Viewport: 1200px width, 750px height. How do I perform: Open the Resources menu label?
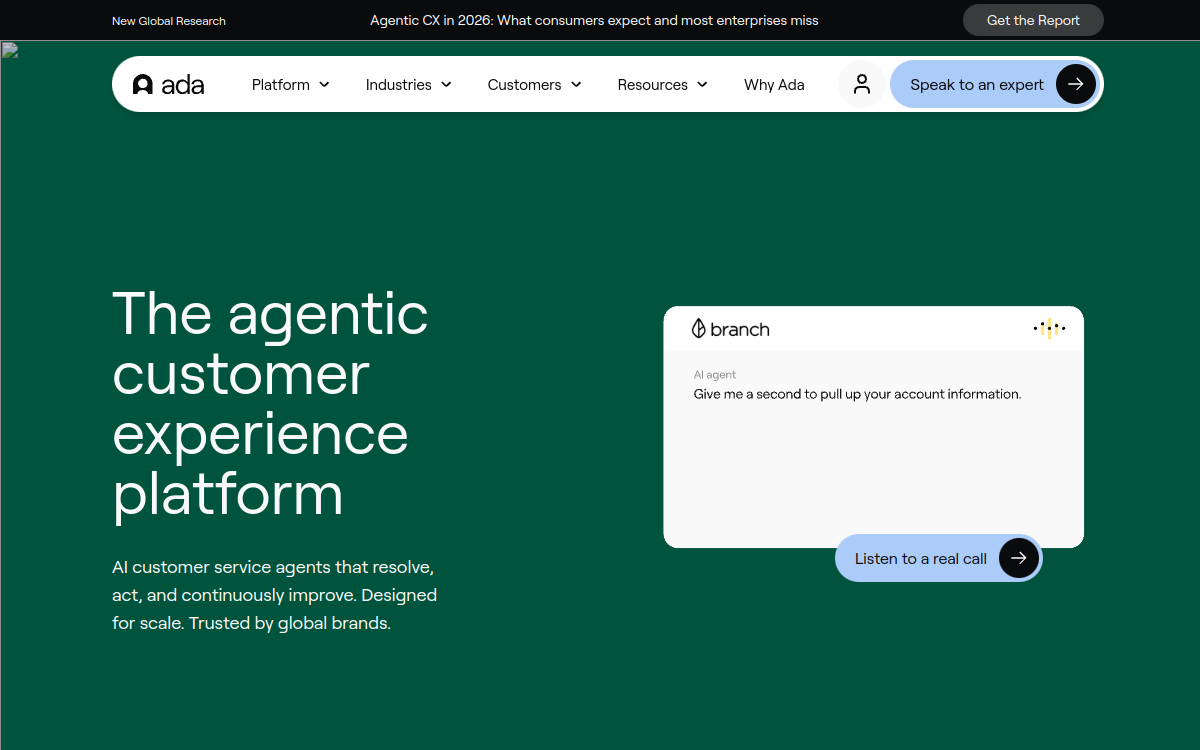point(653,85)
